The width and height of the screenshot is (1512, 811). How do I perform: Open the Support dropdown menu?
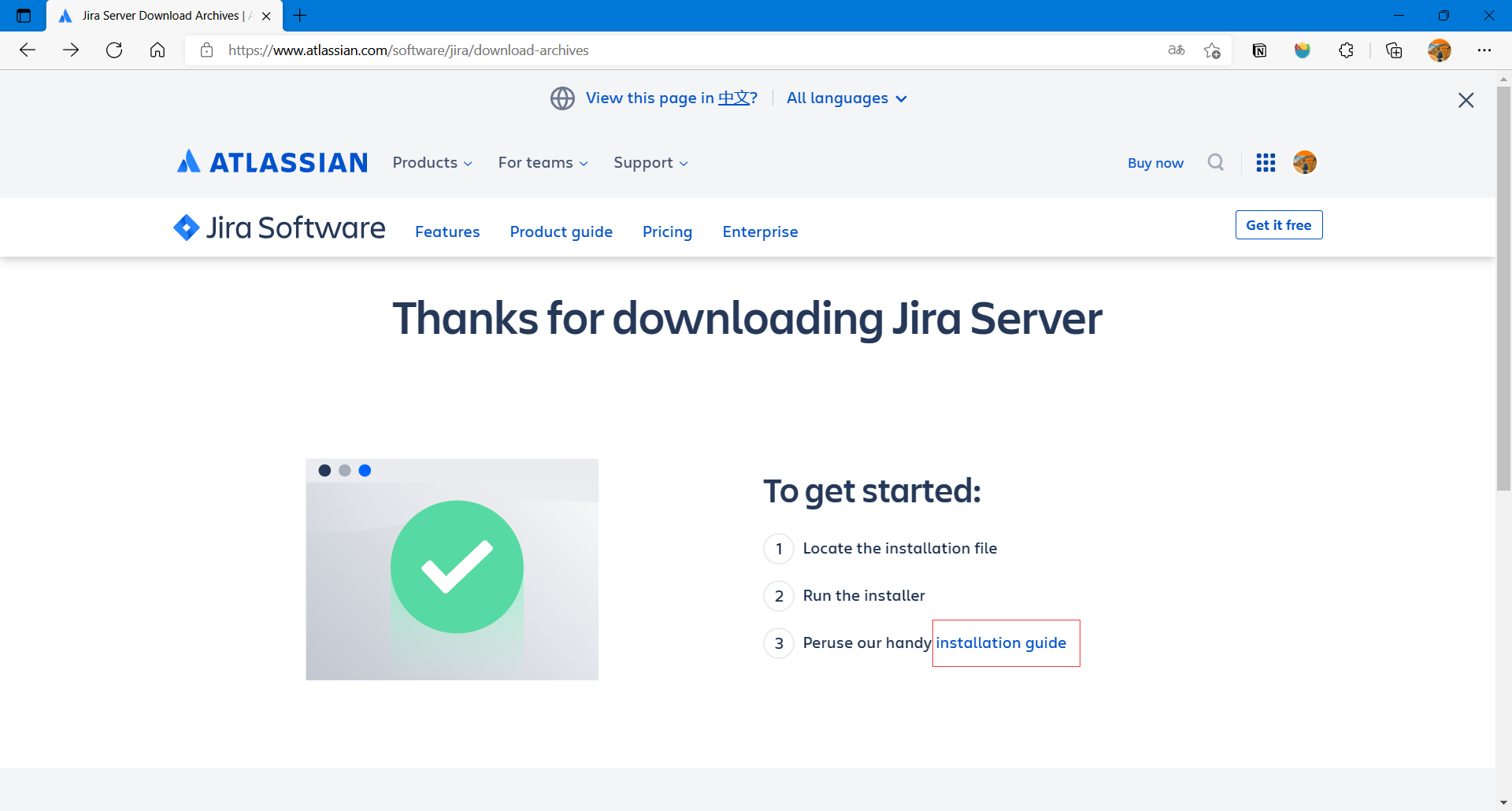coord(650,162)
